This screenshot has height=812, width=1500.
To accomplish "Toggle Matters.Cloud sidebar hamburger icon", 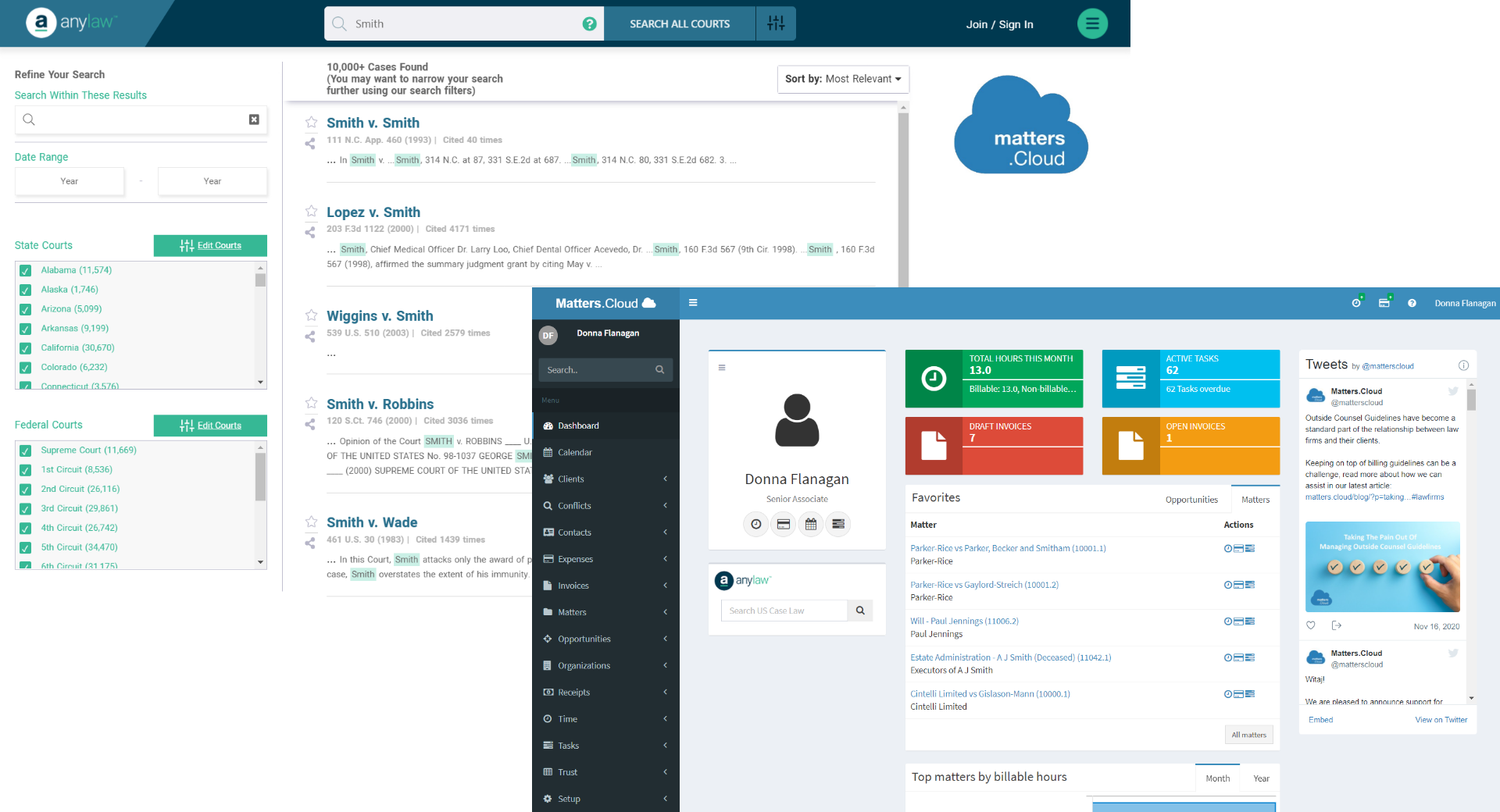I will [693, 303].
